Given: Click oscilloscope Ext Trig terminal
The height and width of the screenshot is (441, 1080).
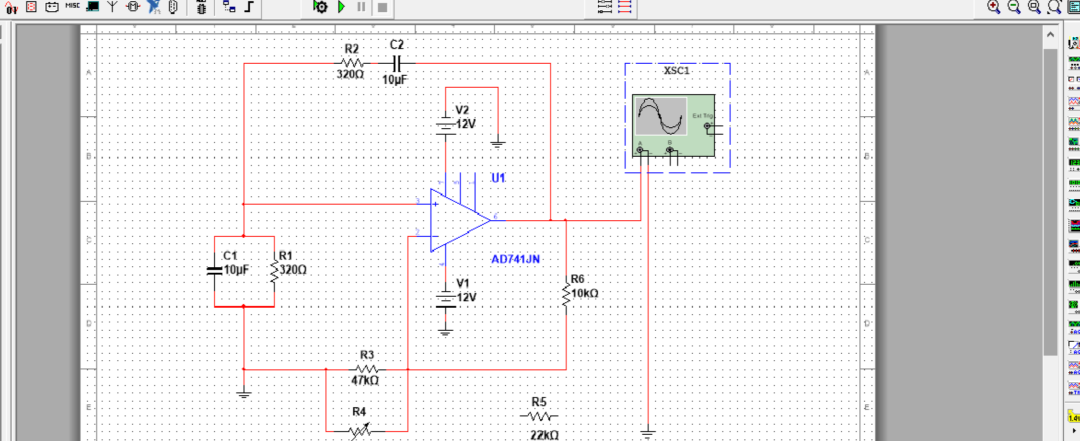Looking at the screenshot, I should 707,126.
